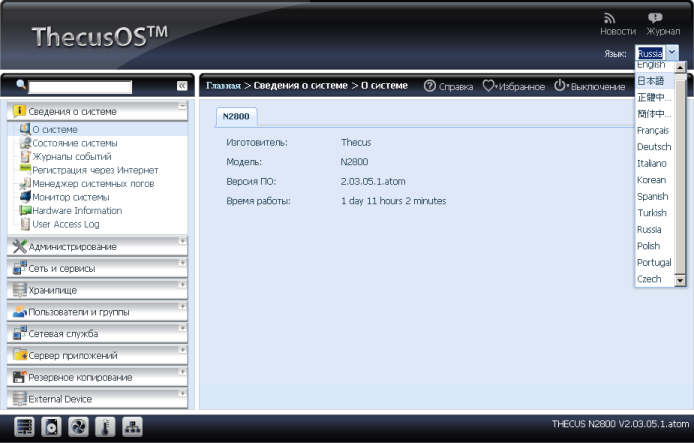694x443 pixels.
Task: Click the Russia language combo box field
Action: [651, 53]
